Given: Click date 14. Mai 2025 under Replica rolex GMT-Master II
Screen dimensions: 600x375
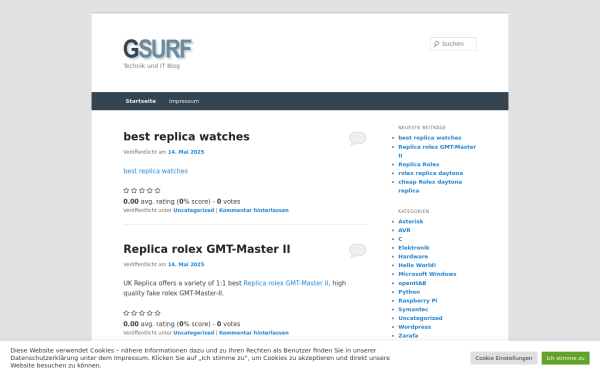Looking at the screenshot, I should pyautogui.click(x=186, y=264).
